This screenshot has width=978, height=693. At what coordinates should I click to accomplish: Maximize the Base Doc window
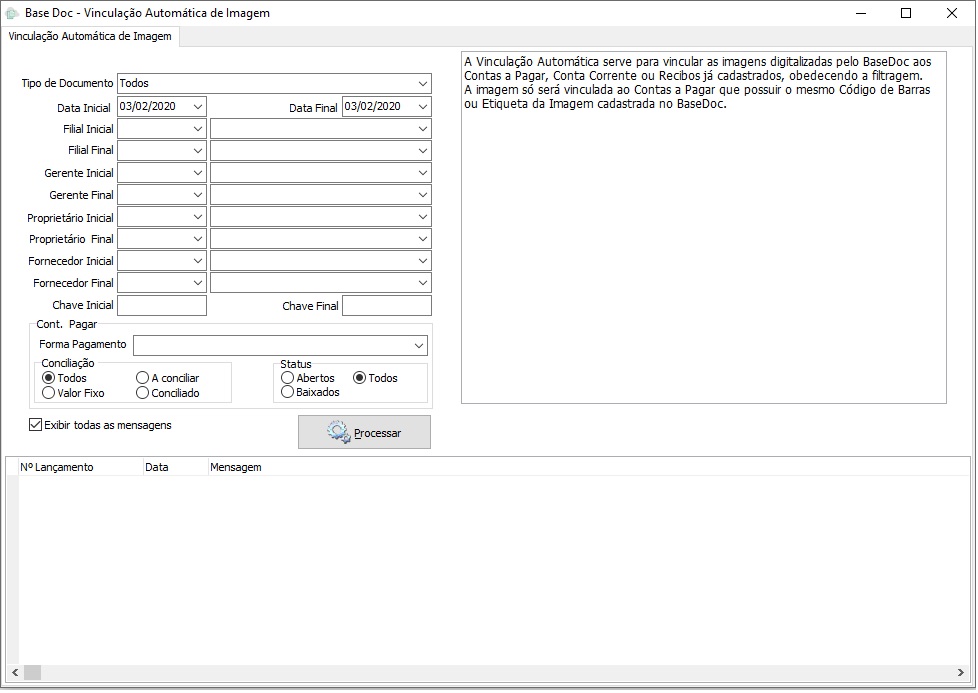(906, 14)
